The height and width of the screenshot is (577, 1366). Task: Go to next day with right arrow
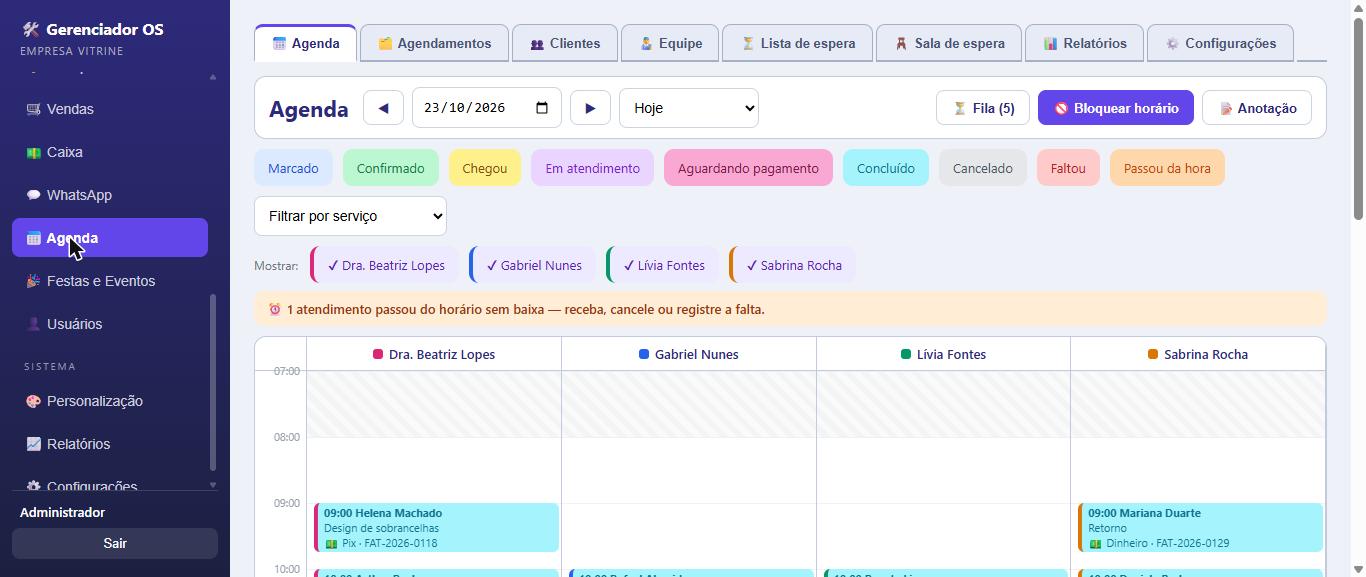pyautogui.click(x=590, y=108)
